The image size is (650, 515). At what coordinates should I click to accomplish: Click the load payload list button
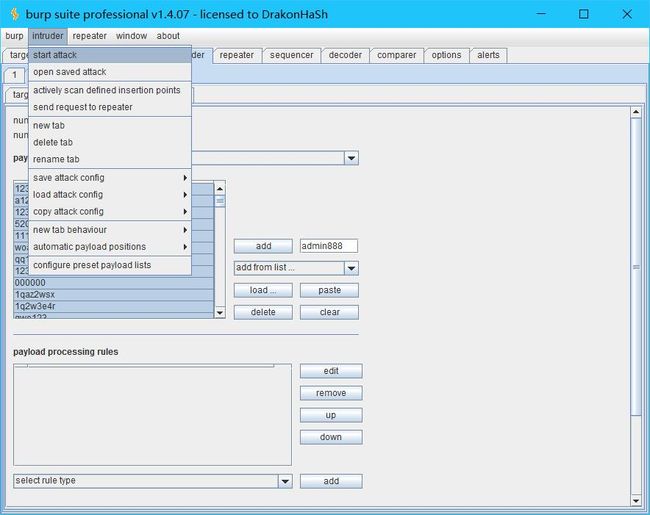[263, 290]
